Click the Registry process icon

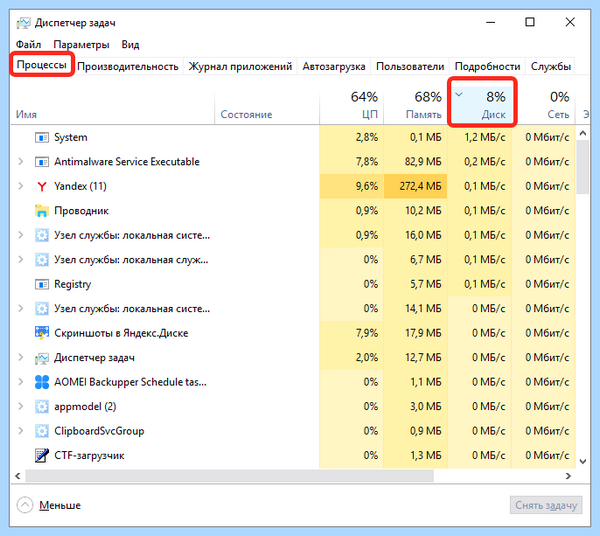(42, 284)
